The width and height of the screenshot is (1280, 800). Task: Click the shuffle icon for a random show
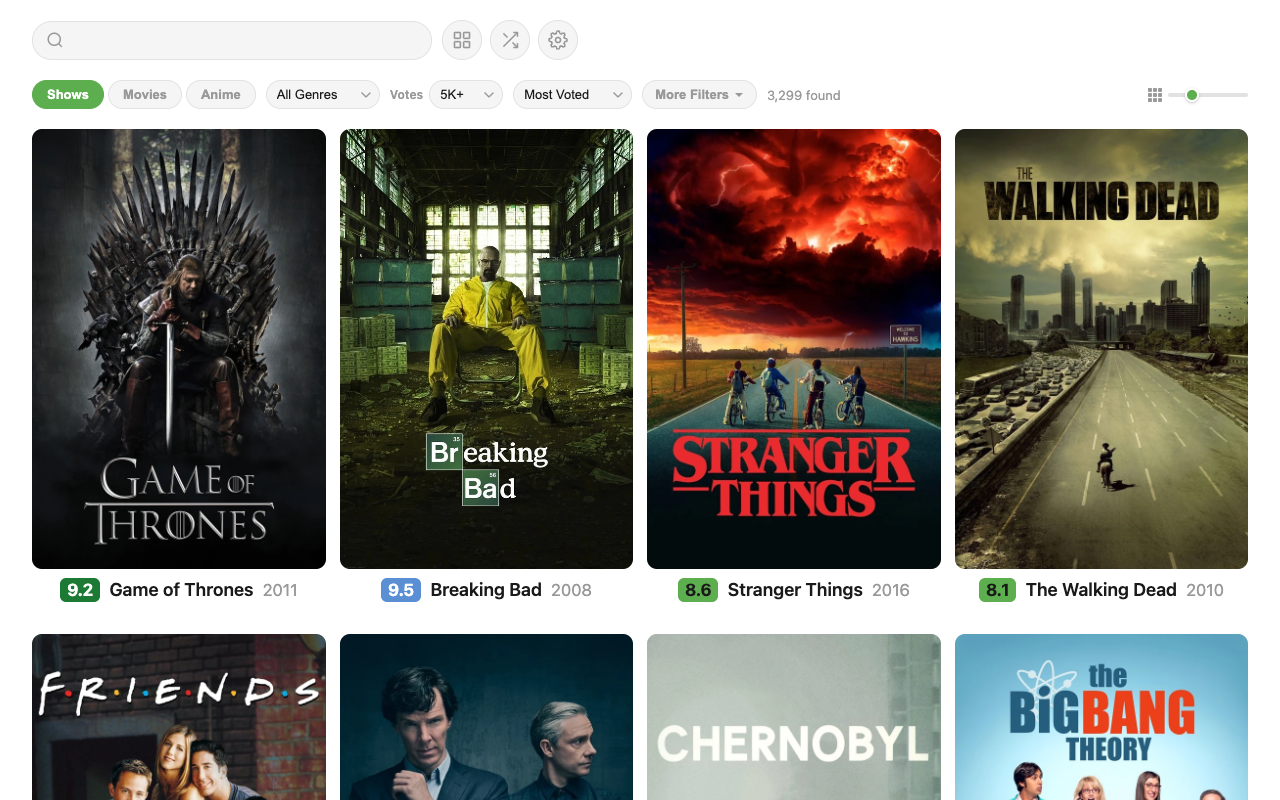click(x=509, y=40)
